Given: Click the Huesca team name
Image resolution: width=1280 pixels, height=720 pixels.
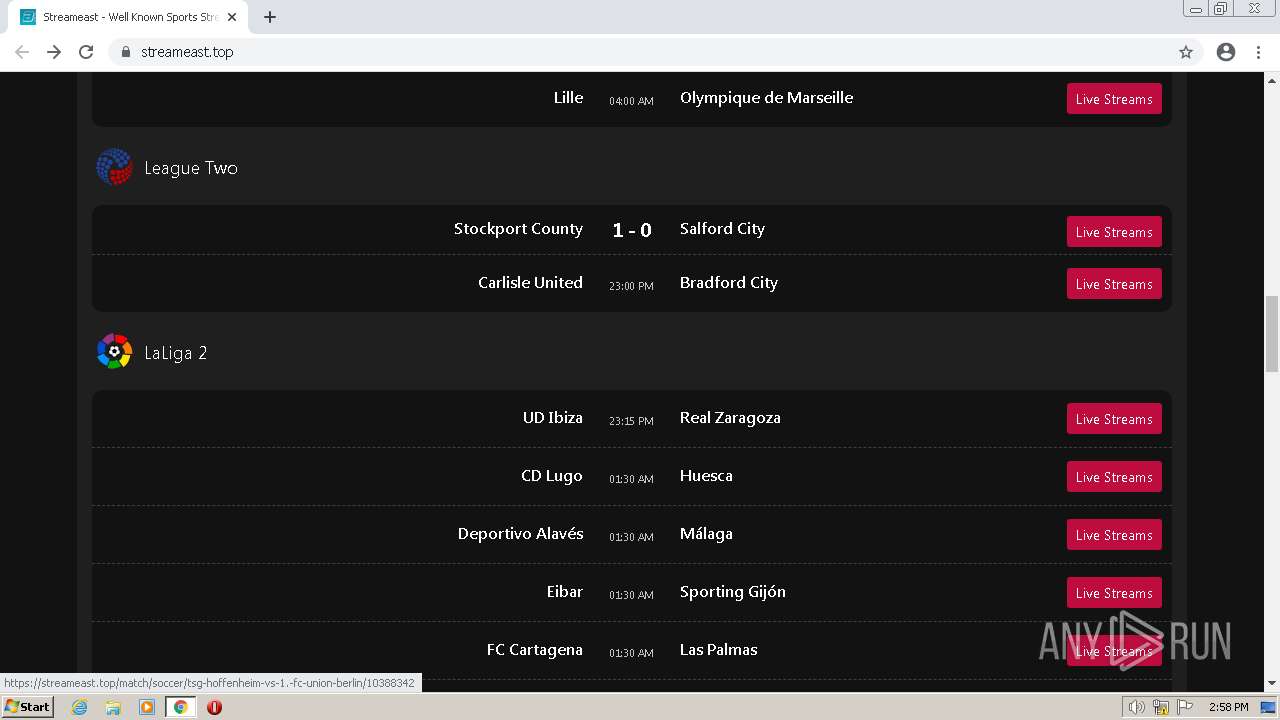Looking at the screenshot, I should pos(706,476).
